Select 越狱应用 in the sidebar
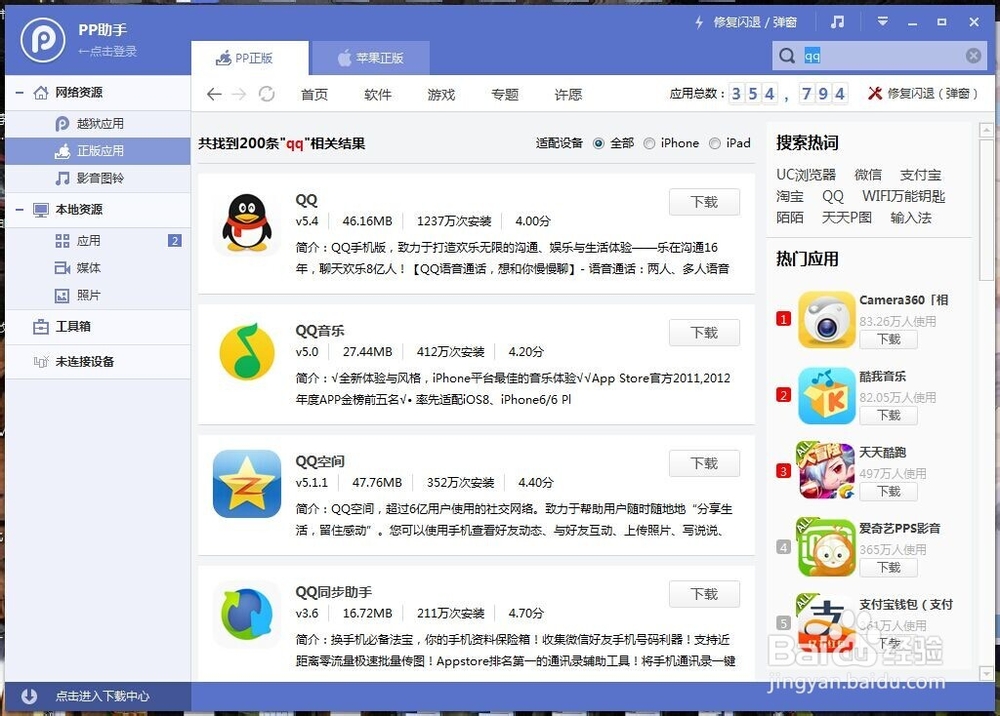The width and height of the screenshot is (1000, 716). (x=98, y=124)
